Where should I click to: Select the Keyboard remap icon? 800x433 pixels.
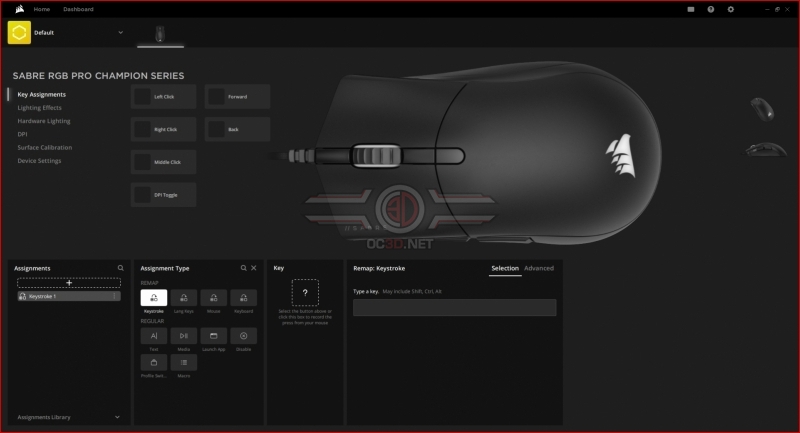click(x=243, y=298)
